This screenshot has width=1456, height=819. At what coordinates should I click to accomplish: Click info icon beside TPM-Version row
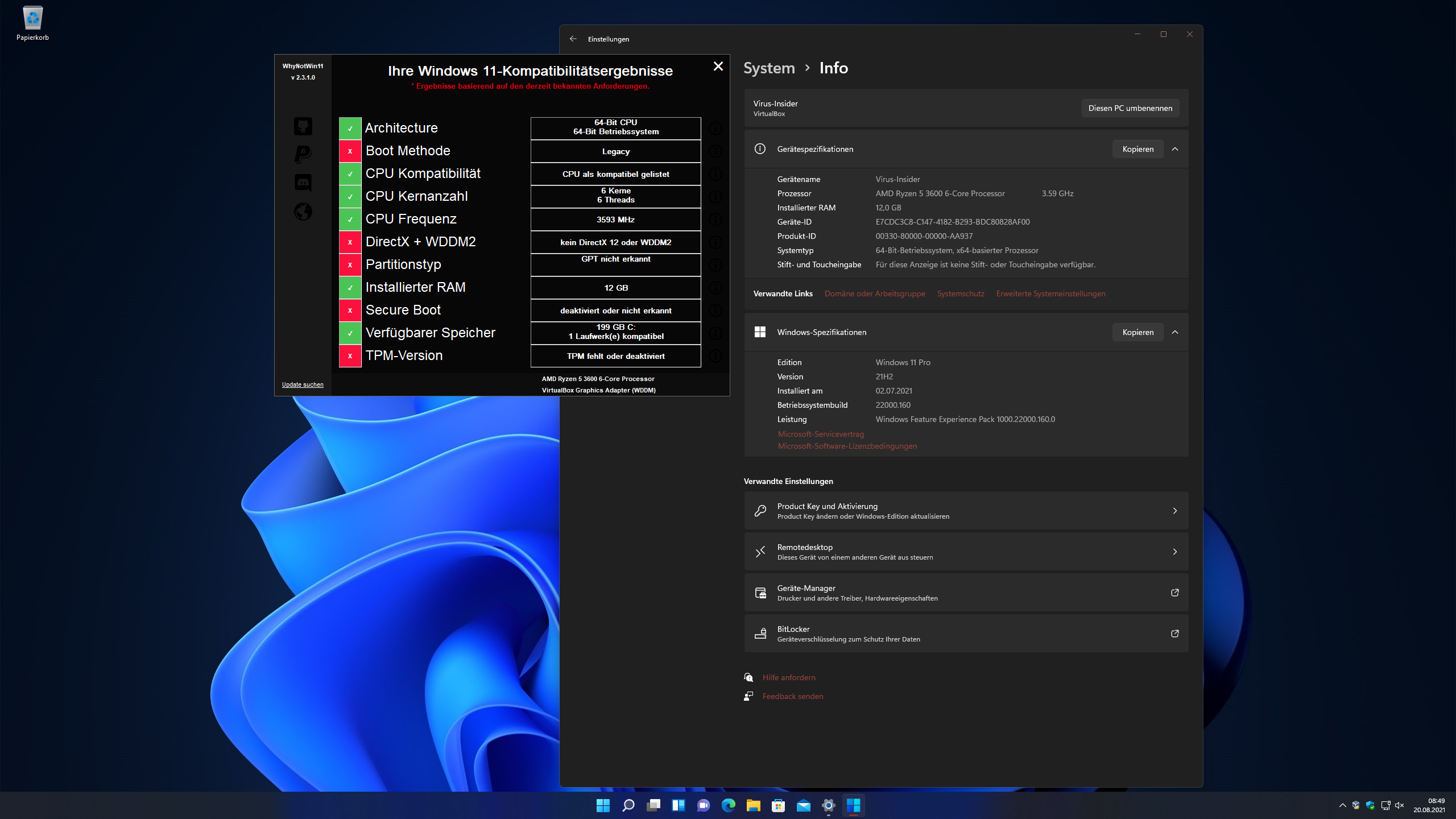point(715,356)
